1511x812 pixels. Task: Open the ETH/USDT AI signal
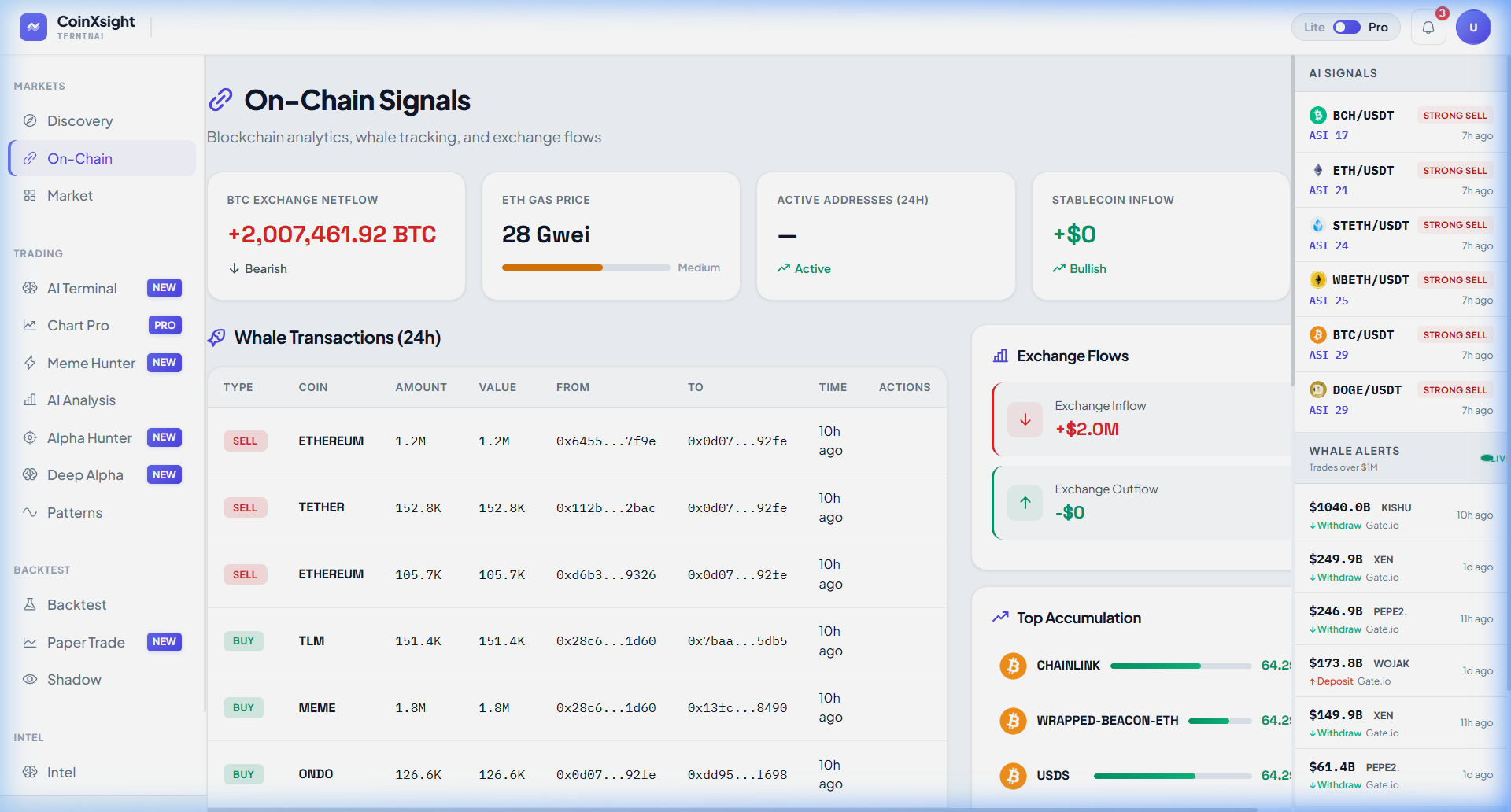pyautogui.click(x=1401, y=180)
